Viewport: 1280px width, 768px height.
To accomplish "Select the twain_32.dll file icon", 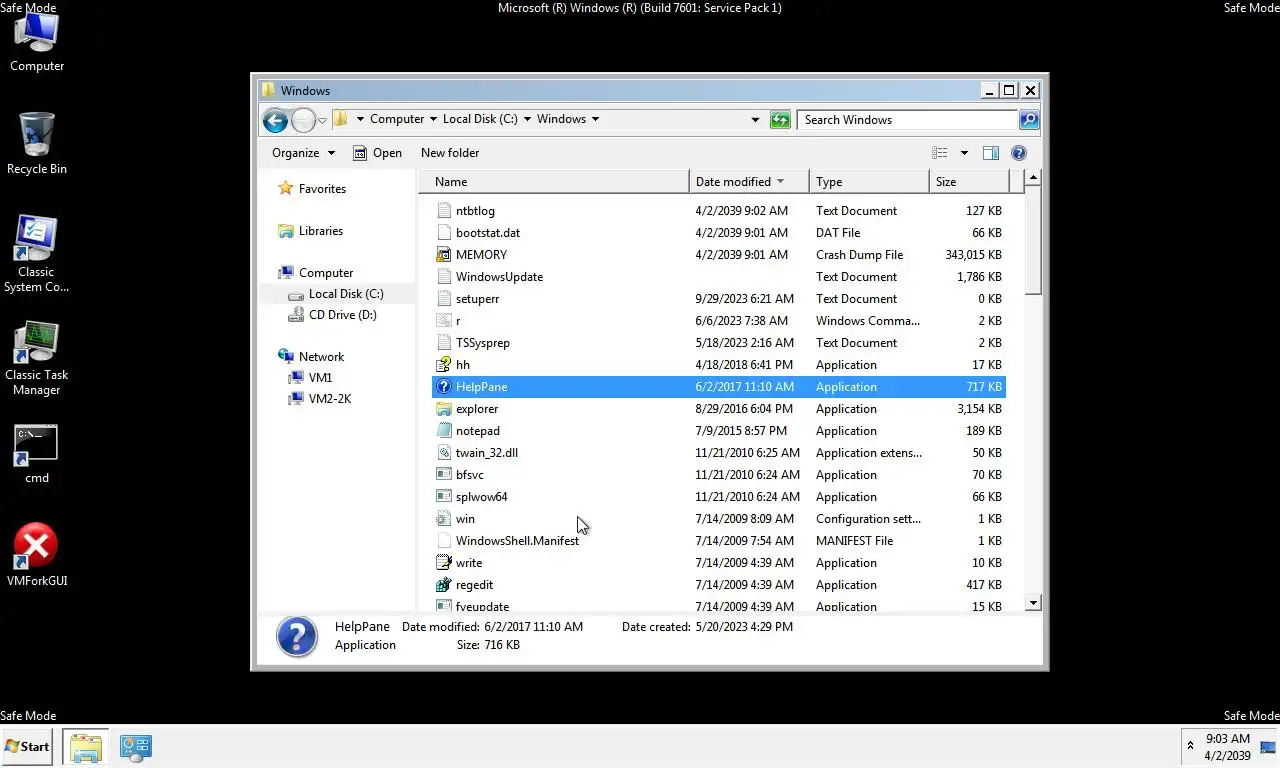I will point(445,453).
